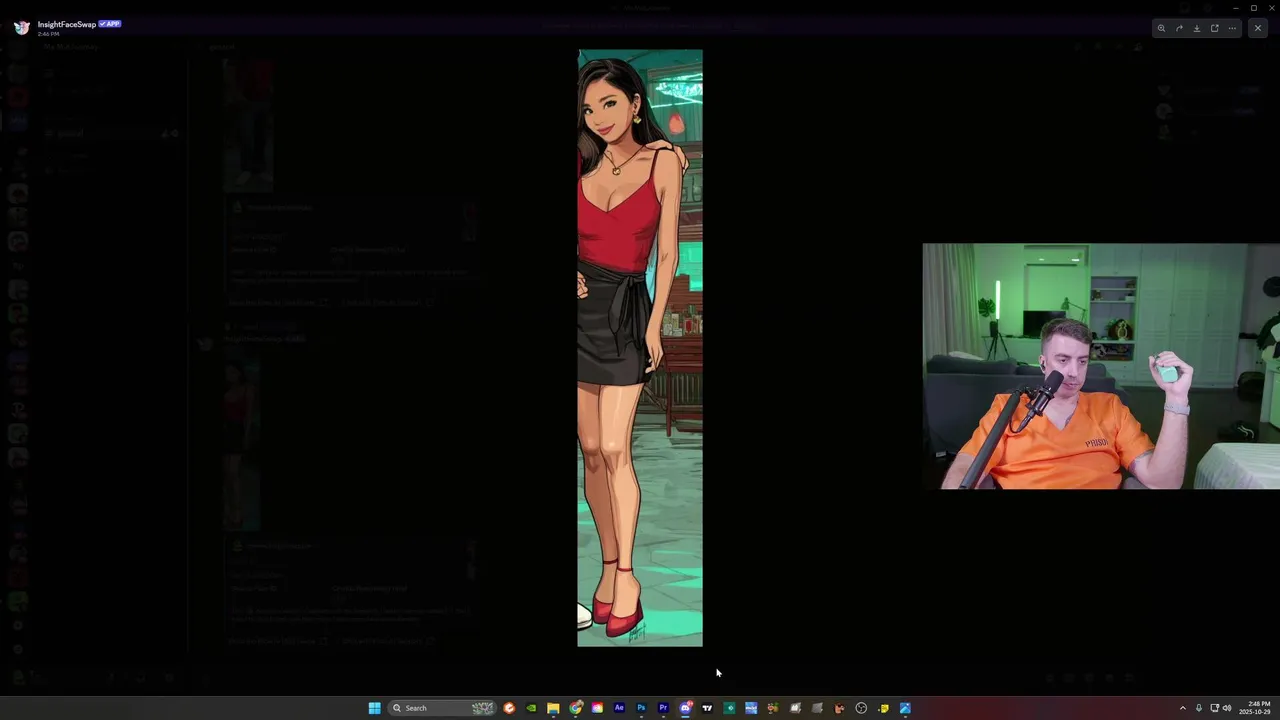Image resolution: width=1280 pixels, height=720 pixels.
Task: Open the blue Photos app at taskbar end
Action: tap(905, 708)
